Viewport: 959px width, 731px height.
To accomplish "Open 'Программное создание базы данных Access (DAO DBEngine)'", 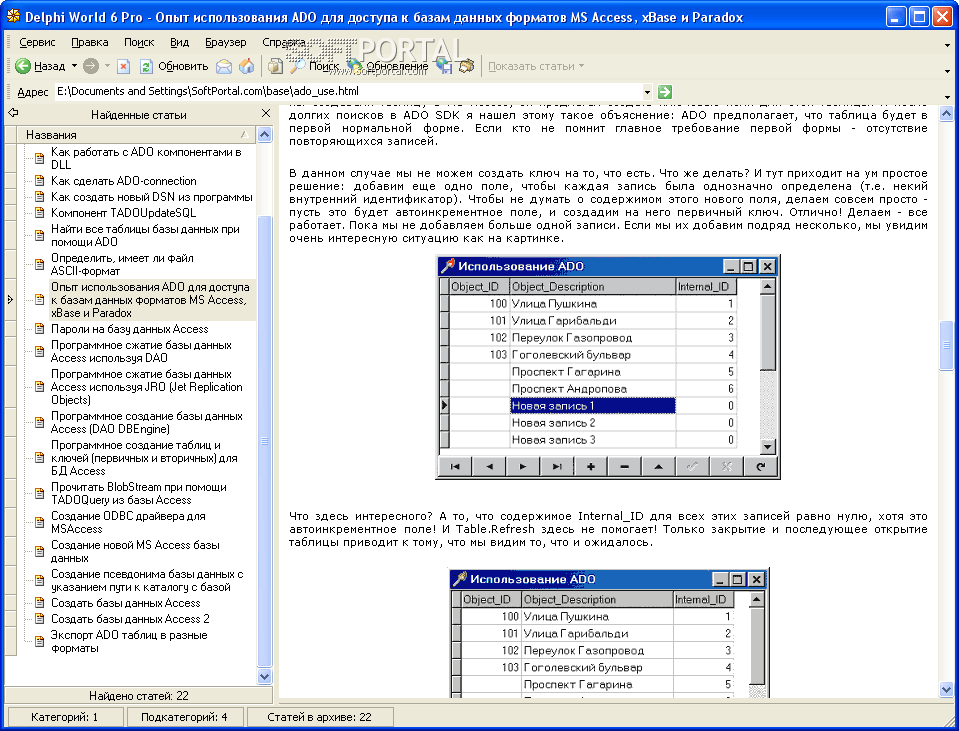I will tap(147, 423).
